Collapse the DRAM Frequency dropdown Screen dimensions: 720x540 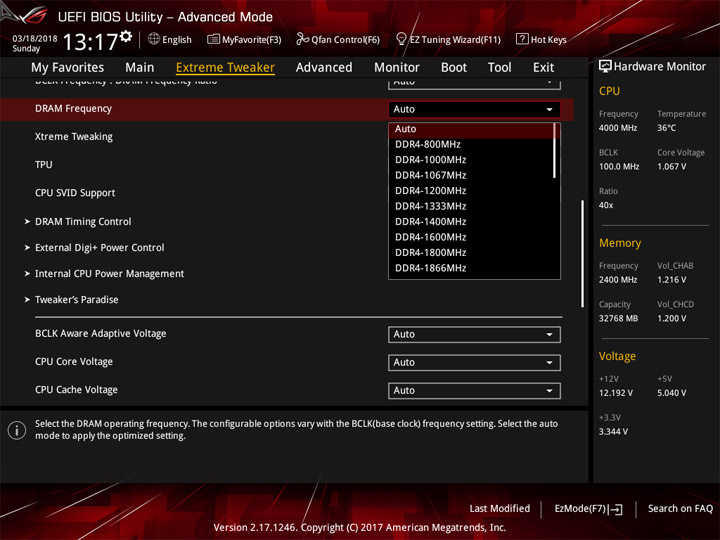[474, 109]
